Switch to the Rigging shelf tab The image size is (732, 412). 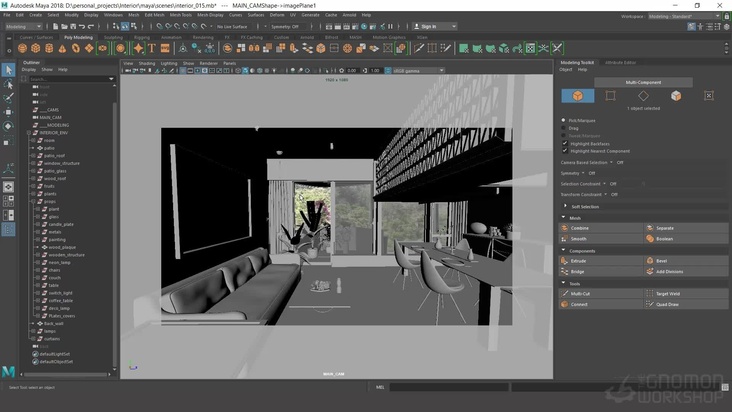tap(141, 37)
